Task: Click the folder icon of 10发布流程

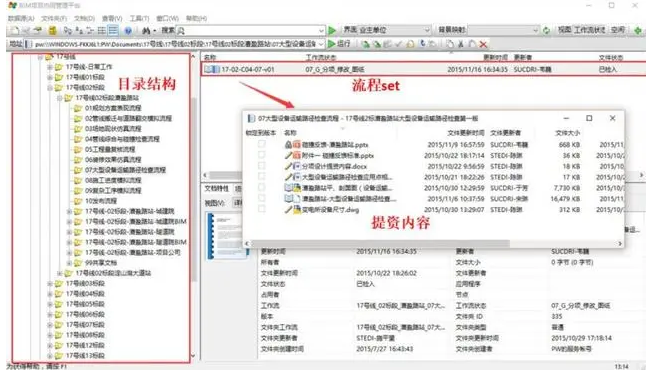Action: [x=78, y=201]
